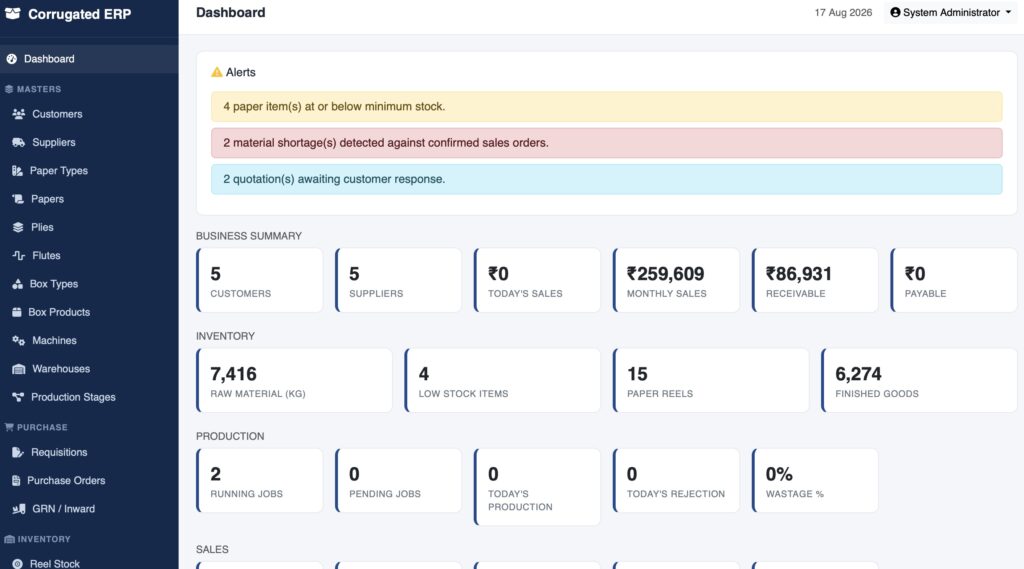Click the Customers people icon
1024x569 pixels.
click(18, 114)
